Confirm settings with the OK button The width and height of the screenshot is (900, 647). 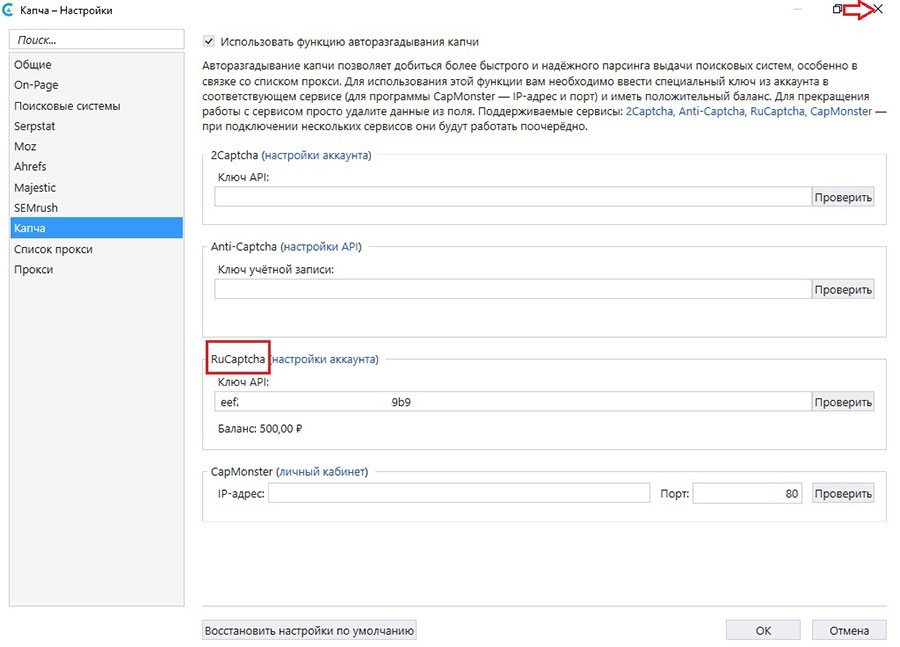pos(763,631)
